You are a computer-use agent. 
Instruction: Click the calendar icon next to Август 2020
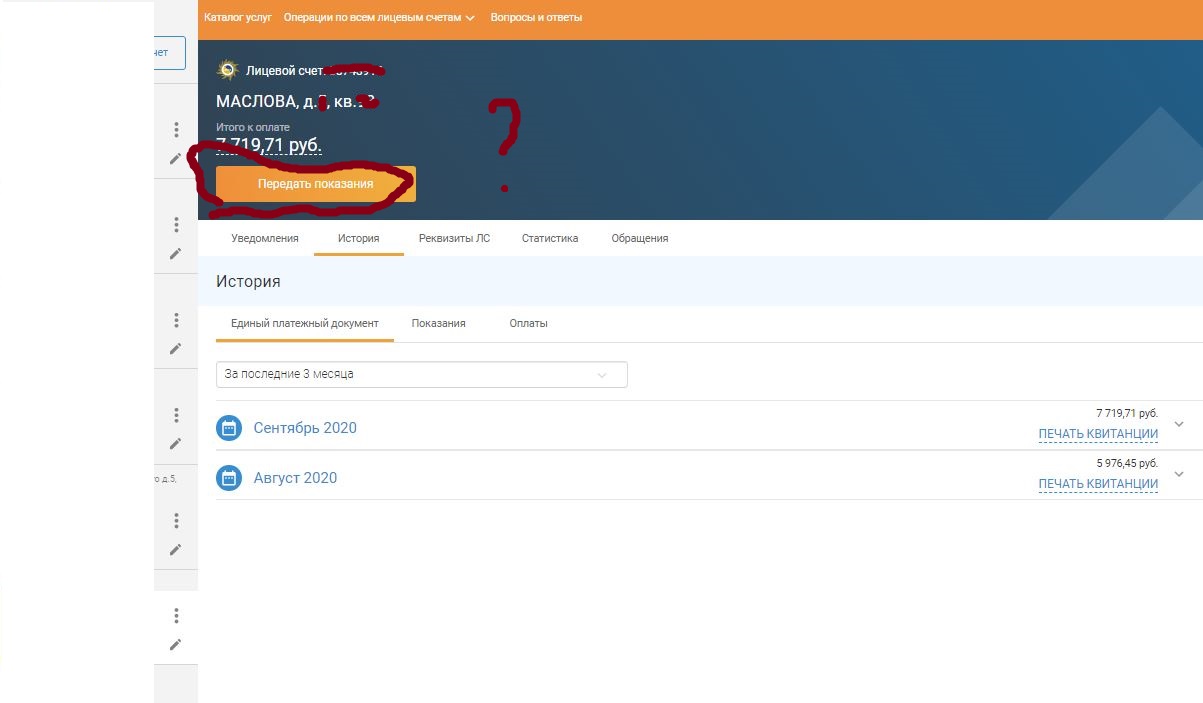(x=229, y=478)
